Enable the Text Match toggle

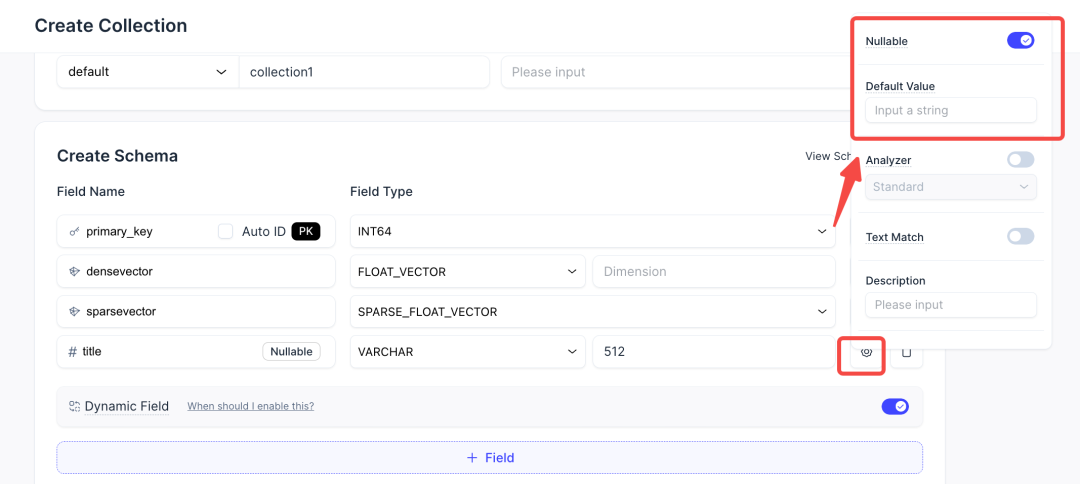(1020, 237)
